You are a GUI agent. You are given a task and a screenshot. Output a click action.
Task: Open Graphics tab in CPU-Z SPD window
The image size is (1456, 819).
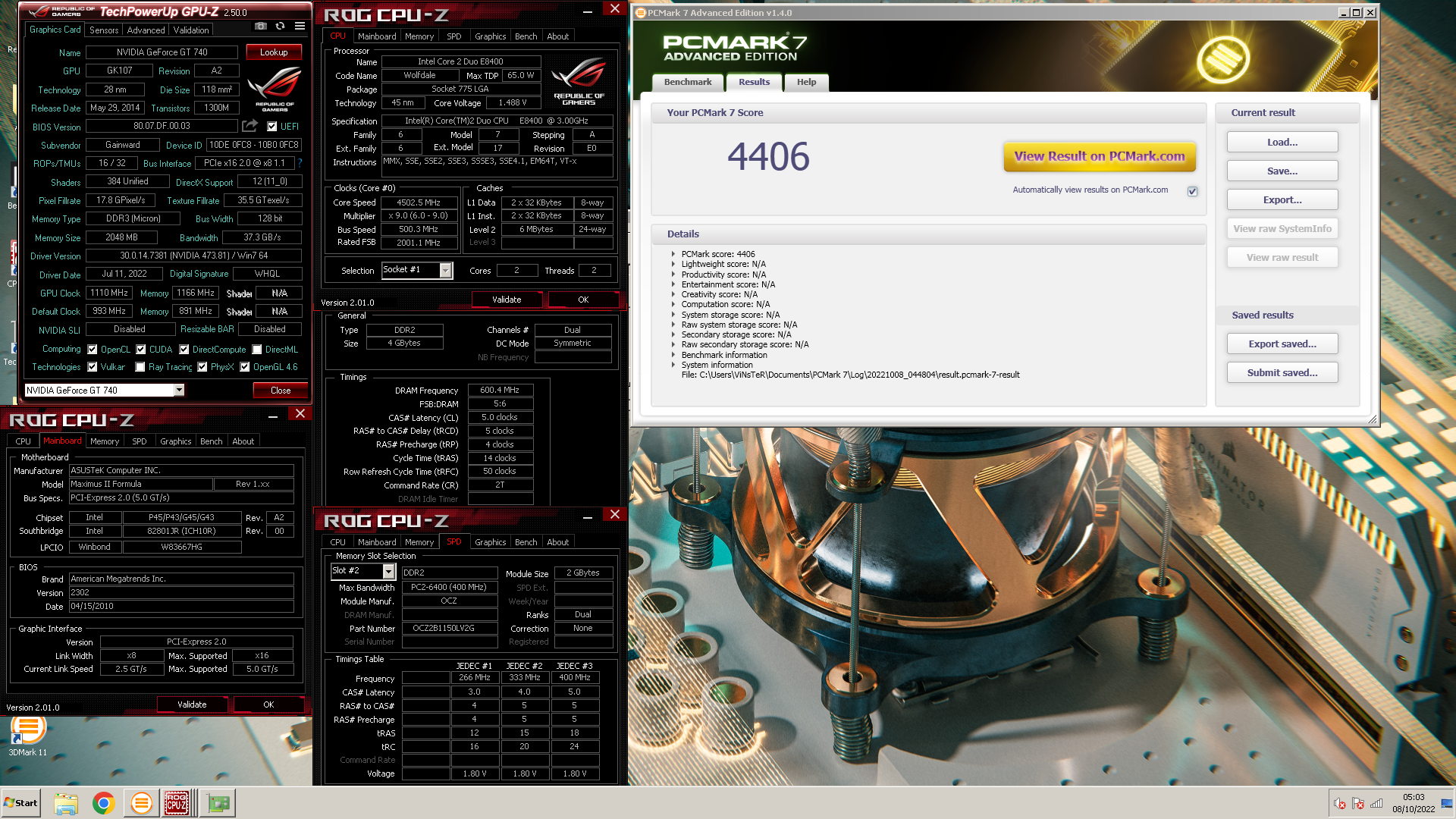pos(490,542)
